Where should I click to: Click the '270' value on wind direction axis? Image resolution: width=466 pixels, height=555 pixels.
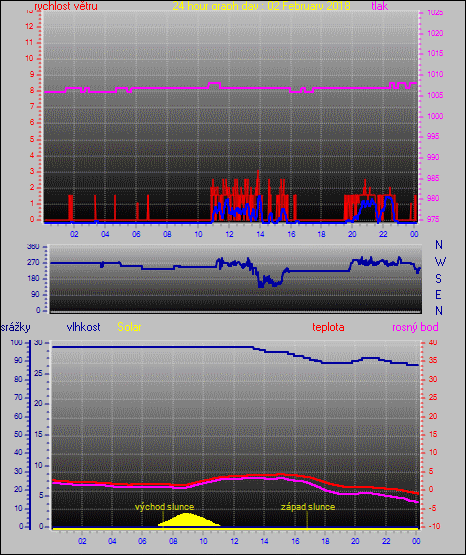coord(33,263)
